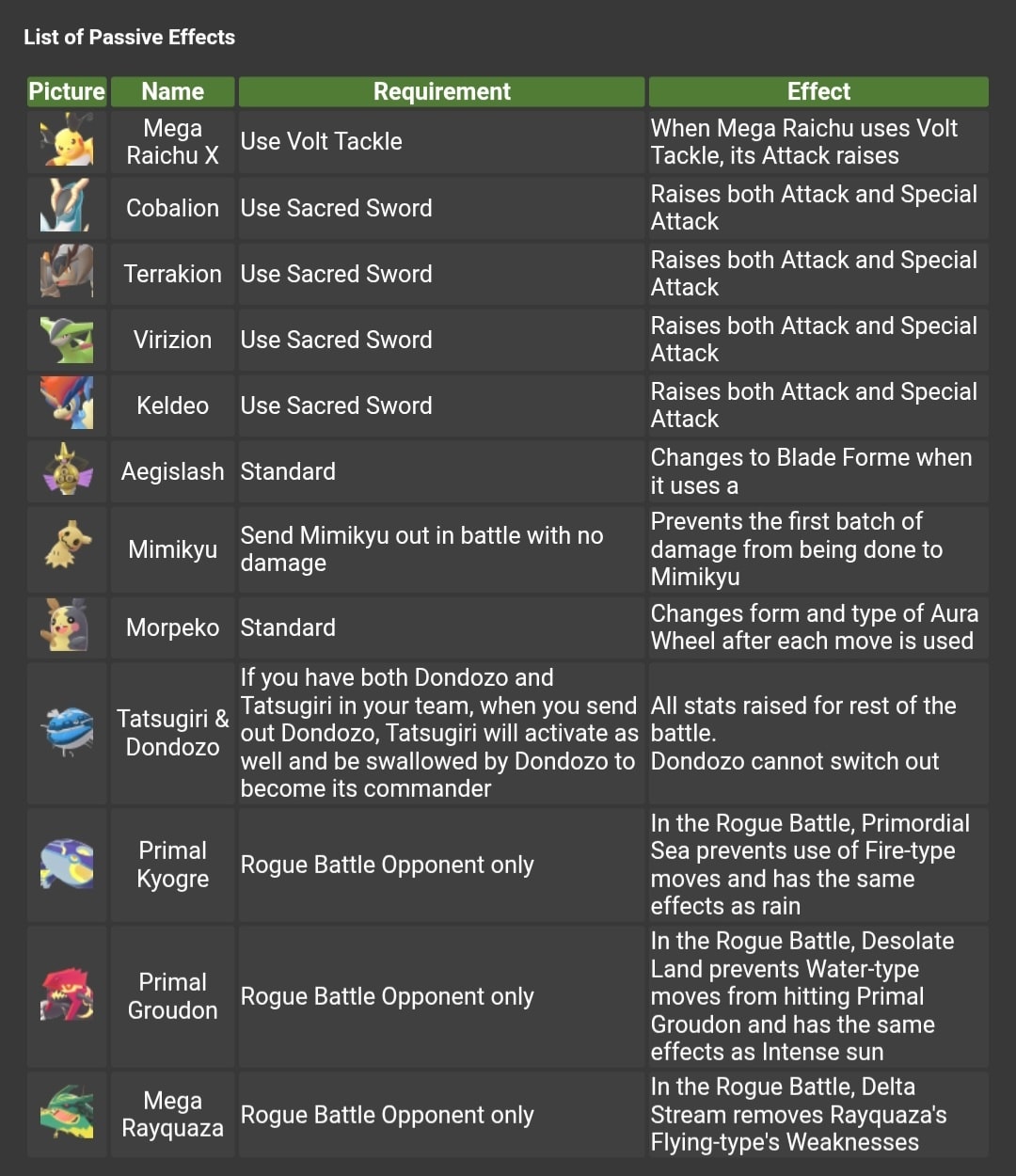This screenshot has width=1016, height=1176.
Task: Tap the Primal Groudon sprite icon
Action: 67,995
